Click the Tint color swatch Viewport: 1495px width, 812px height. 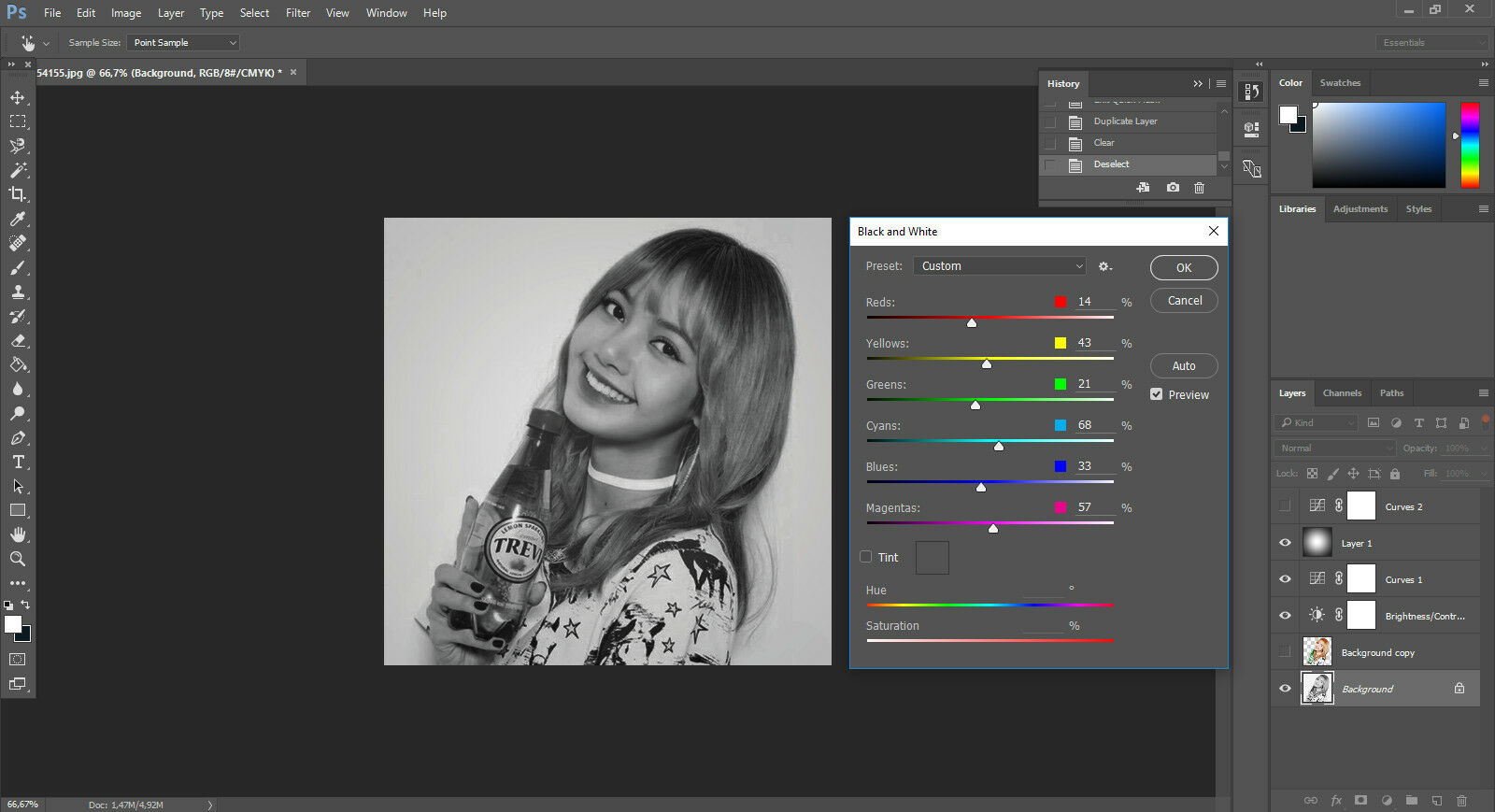coord(933,558)
